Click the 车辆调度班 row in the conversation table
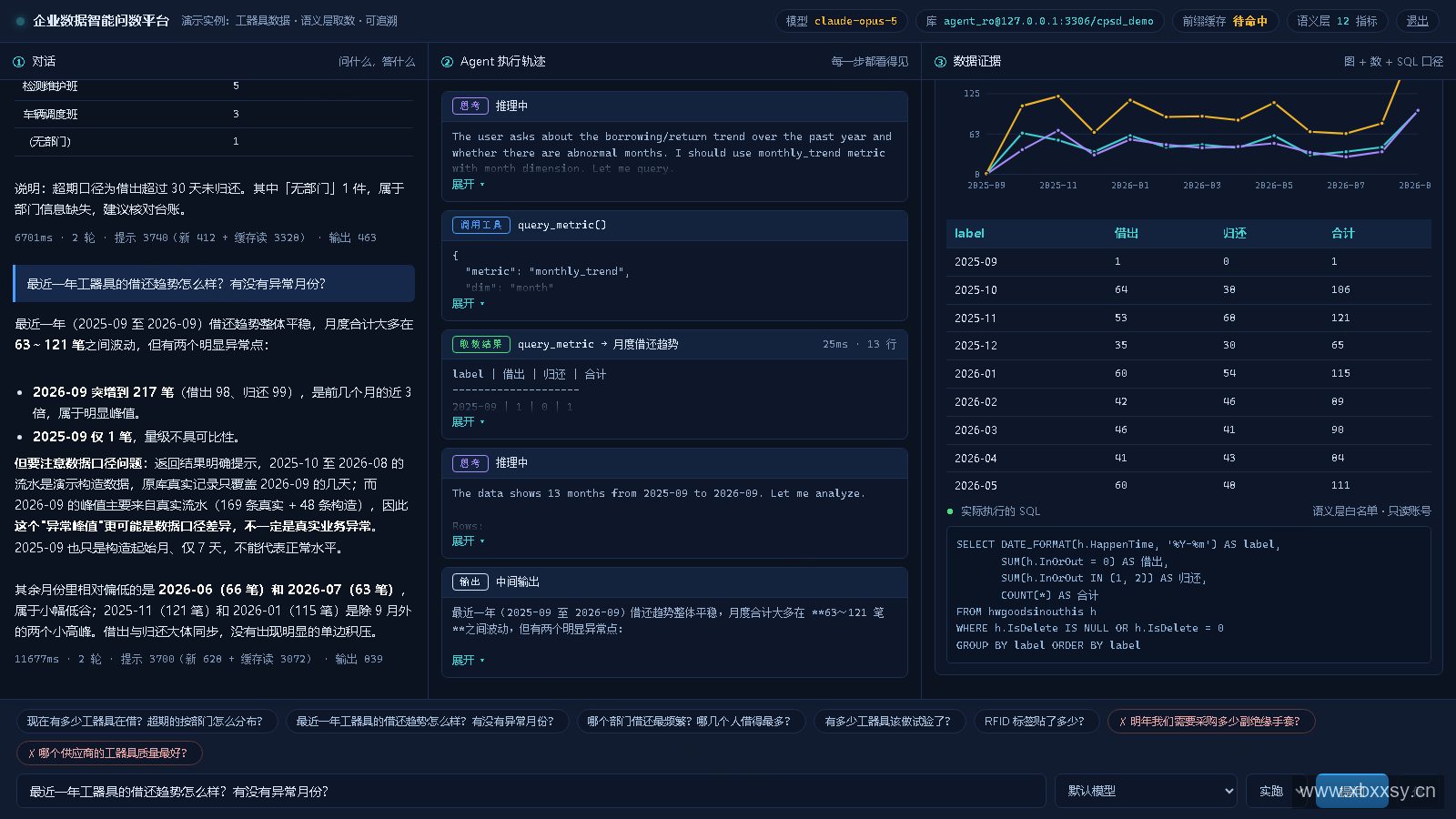The image size is (1456, 819). [214, 115]
